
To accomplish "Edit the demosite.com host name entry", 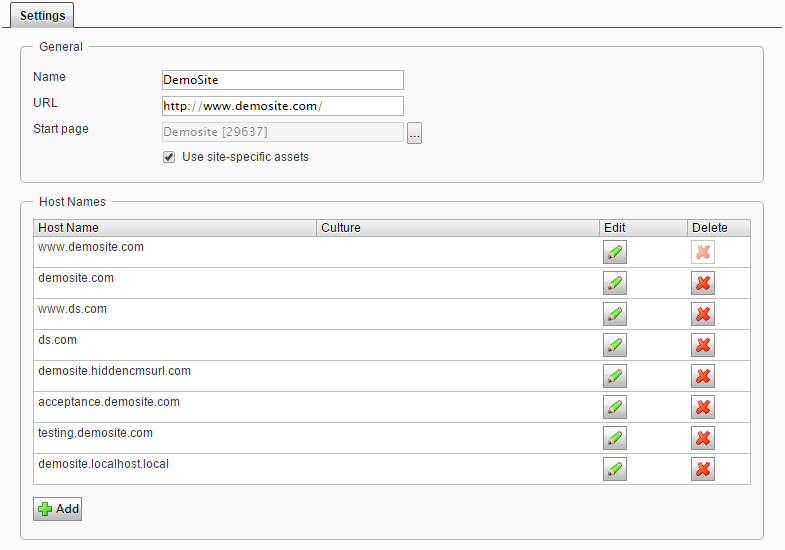I will click(x=615, y=283).
